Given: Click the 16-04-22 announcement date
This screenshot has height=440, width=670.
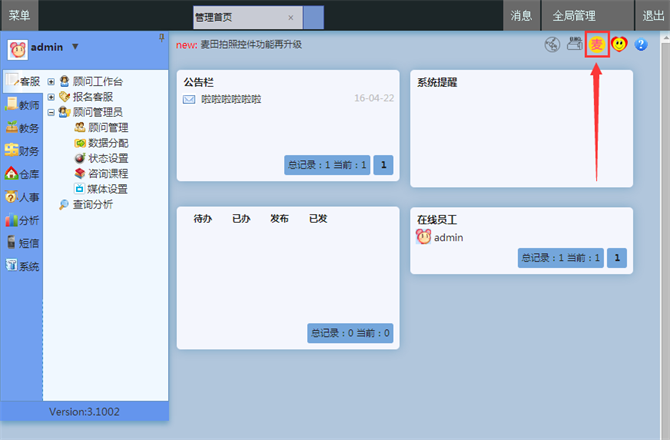Looking at the screenshot, I should click(x=374, y=98).
